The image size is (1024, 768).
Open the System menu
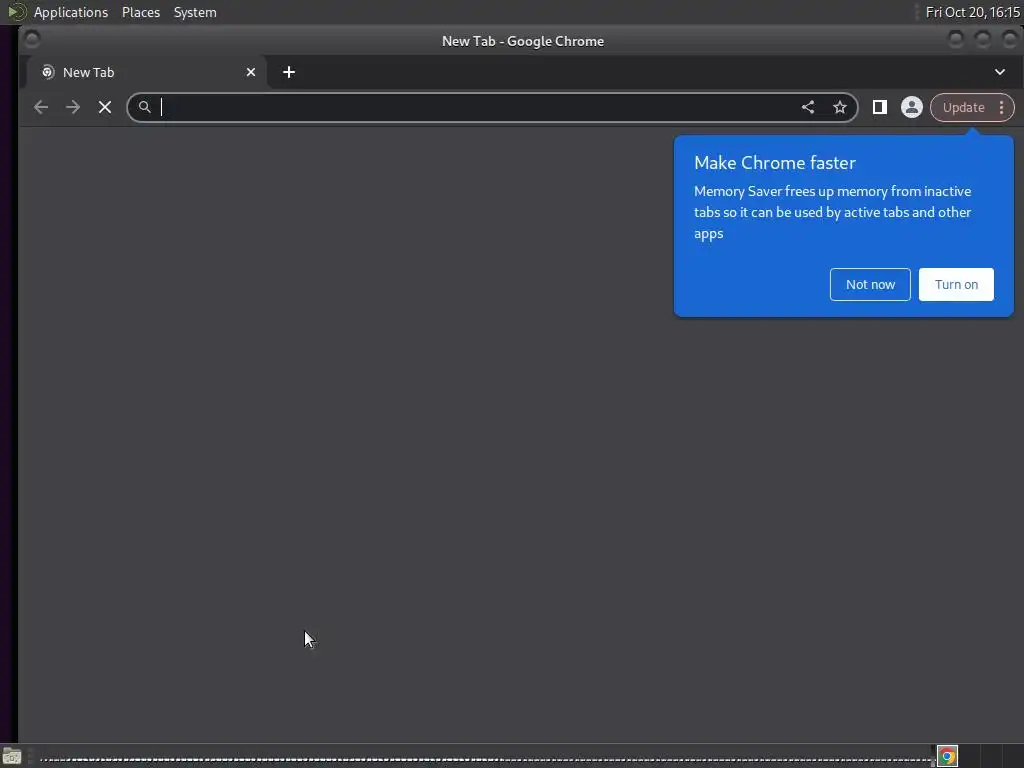195,12
